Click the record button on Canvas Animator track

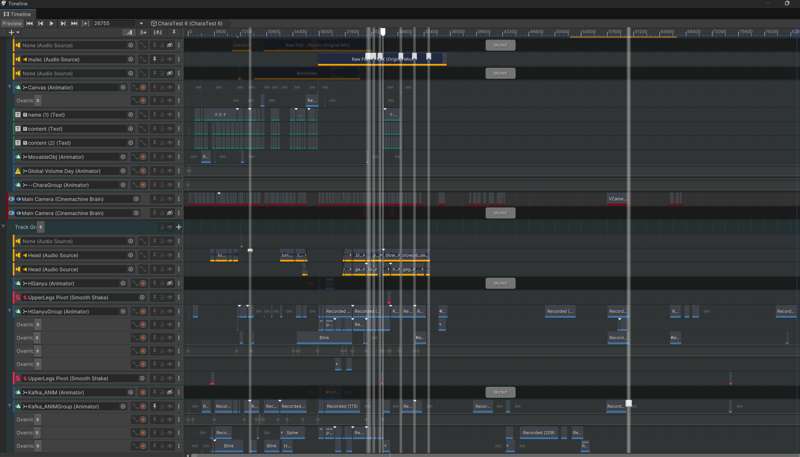(143, 87)
